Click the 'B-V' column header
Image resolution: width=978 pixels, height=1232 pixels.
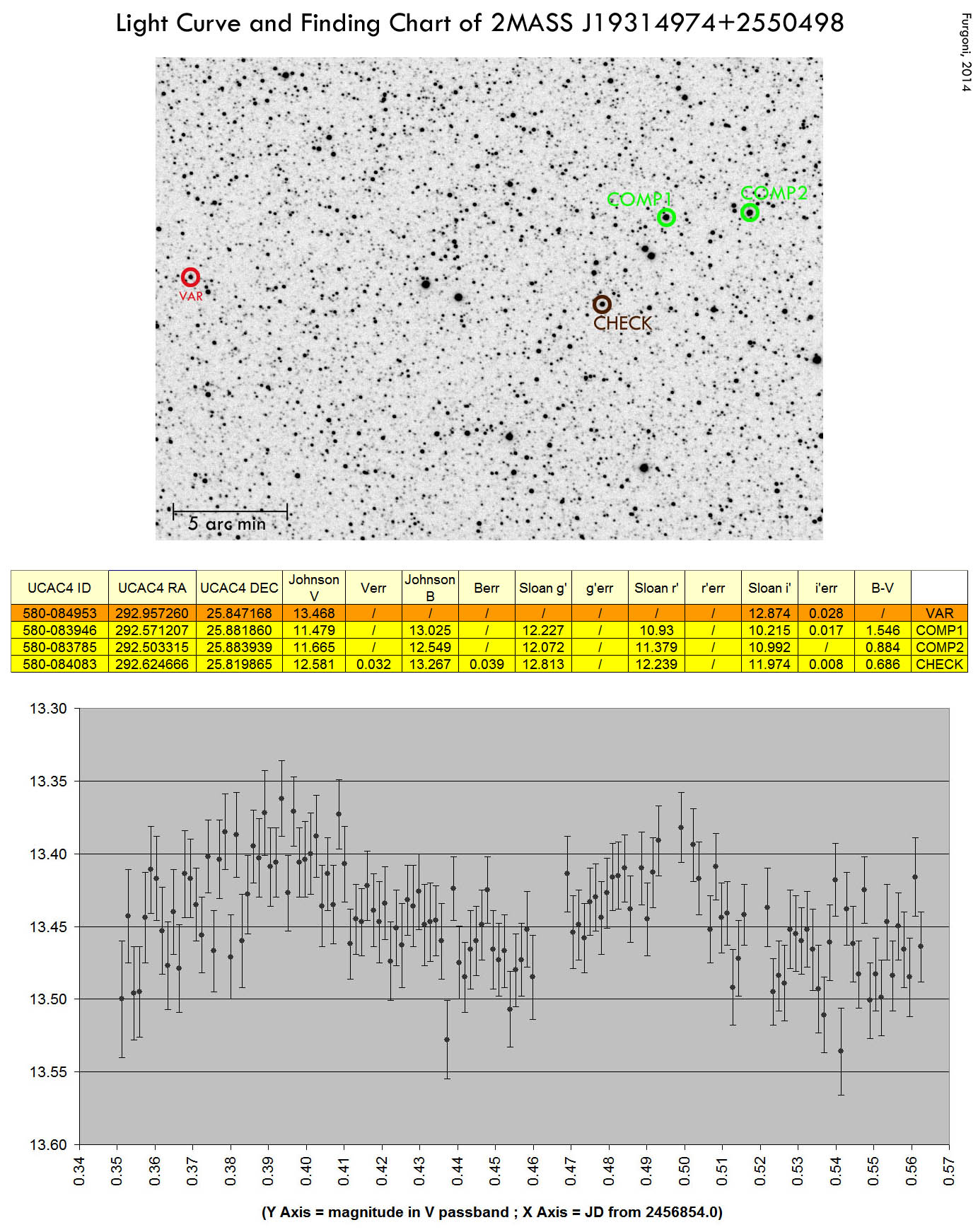(883, 588)
